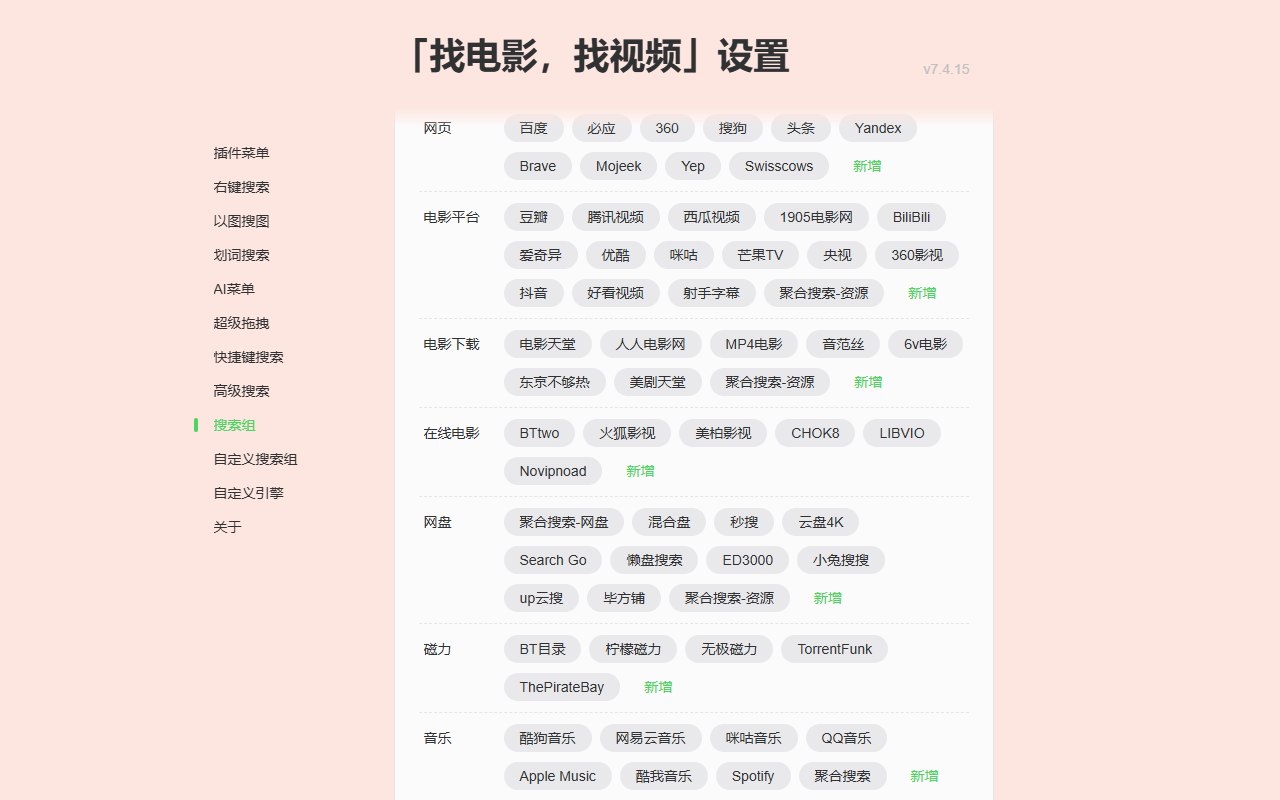Click the Yandex engine tag
This screenshot has width=1280, height=800.
878,128
